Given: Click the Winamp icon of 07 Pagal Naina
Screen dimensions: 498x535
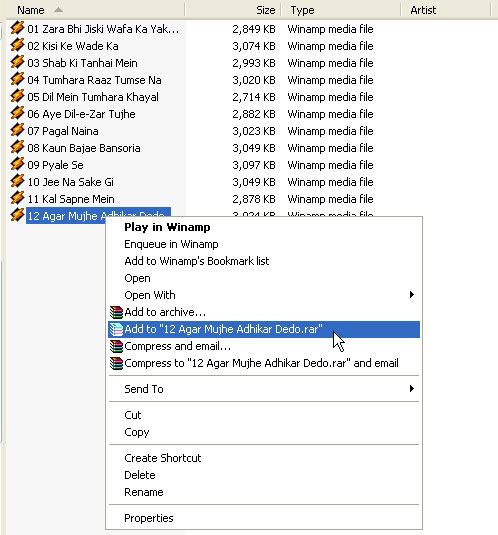Looking at the screenshot, I should [17, 130].
